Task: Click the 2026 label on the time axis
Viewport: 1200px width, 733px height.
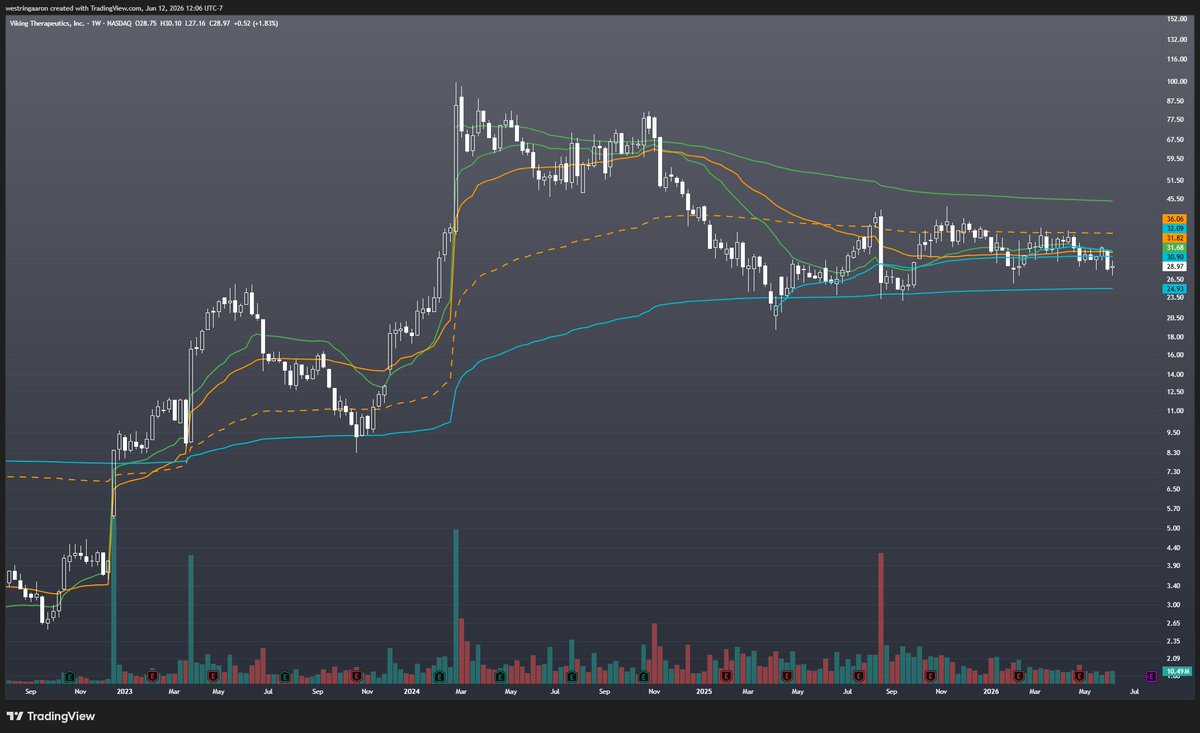Action: 990,691
